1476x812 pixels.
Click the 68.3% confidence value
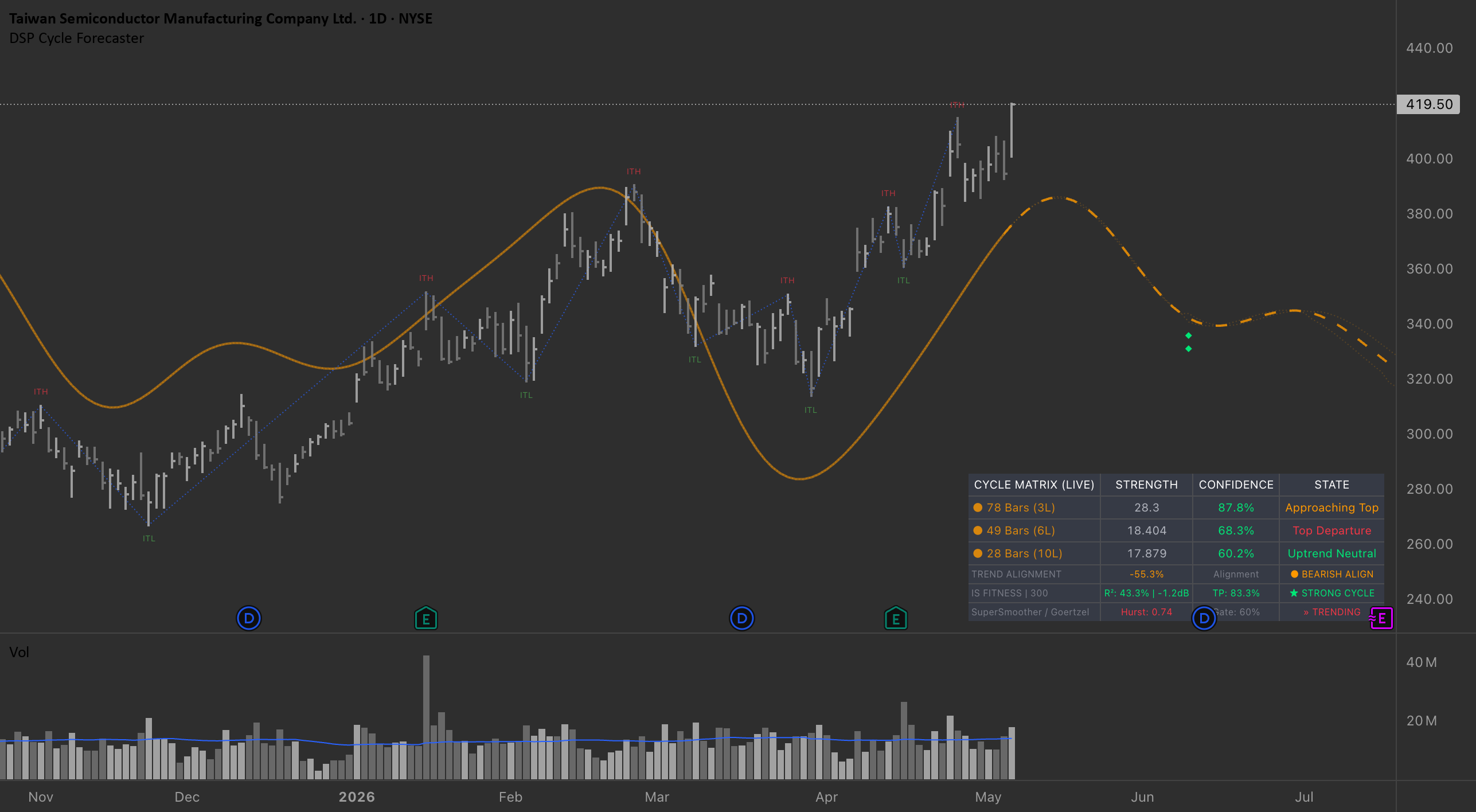coord(1236,530)
